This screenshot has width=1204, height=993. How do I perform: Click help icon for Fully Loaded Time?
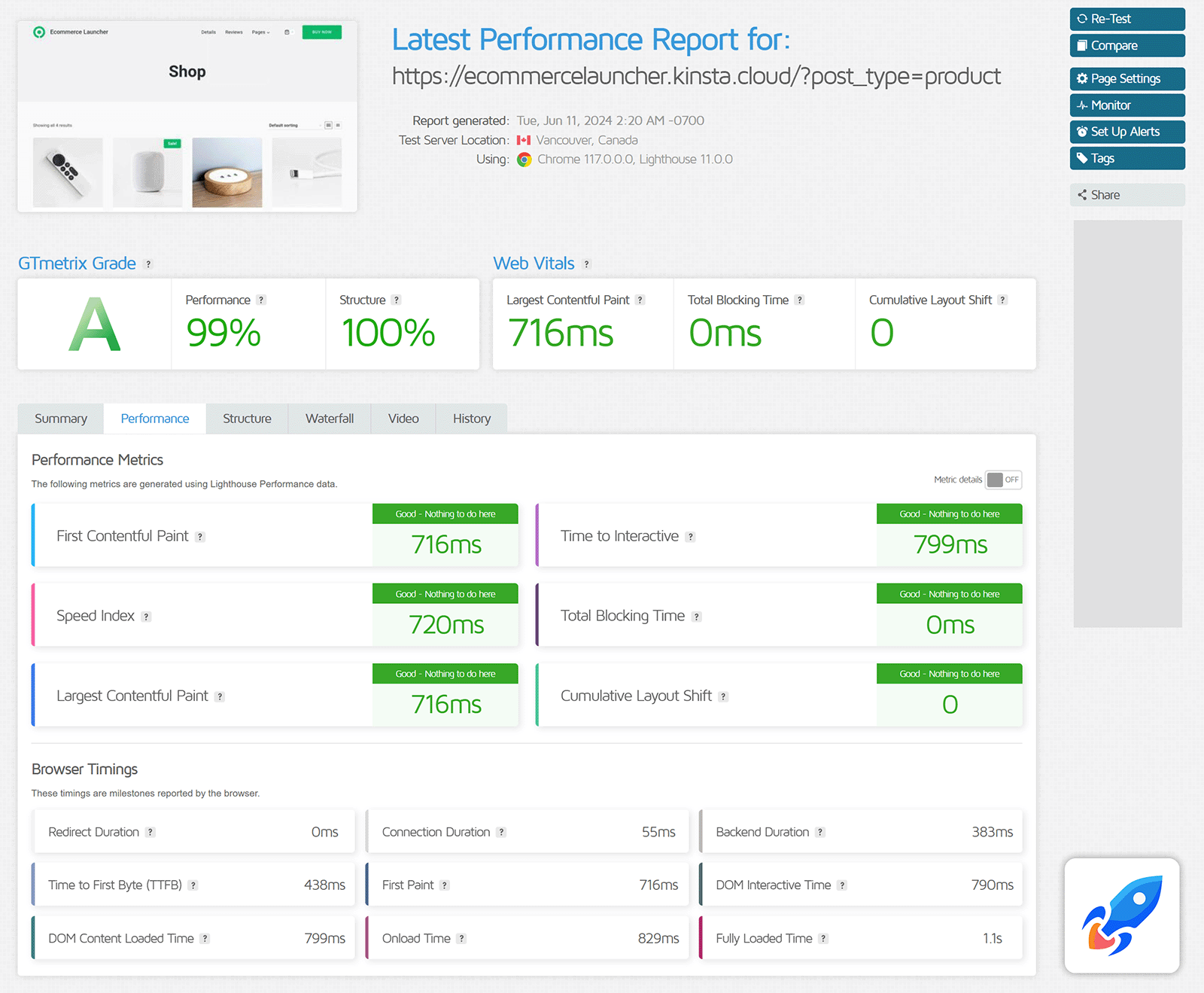pos(823,939)
